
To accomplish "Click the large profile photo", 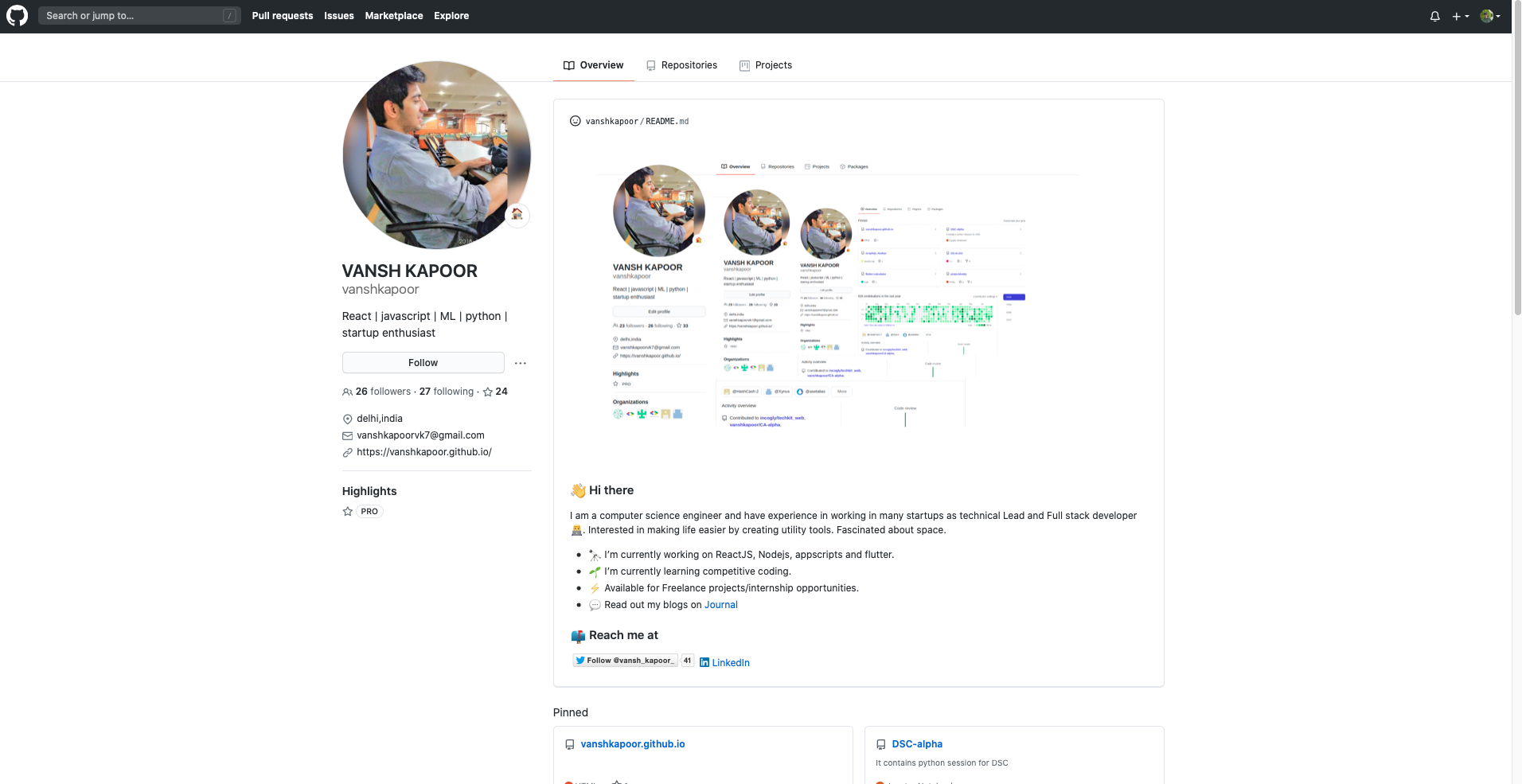I will (437, 155).
